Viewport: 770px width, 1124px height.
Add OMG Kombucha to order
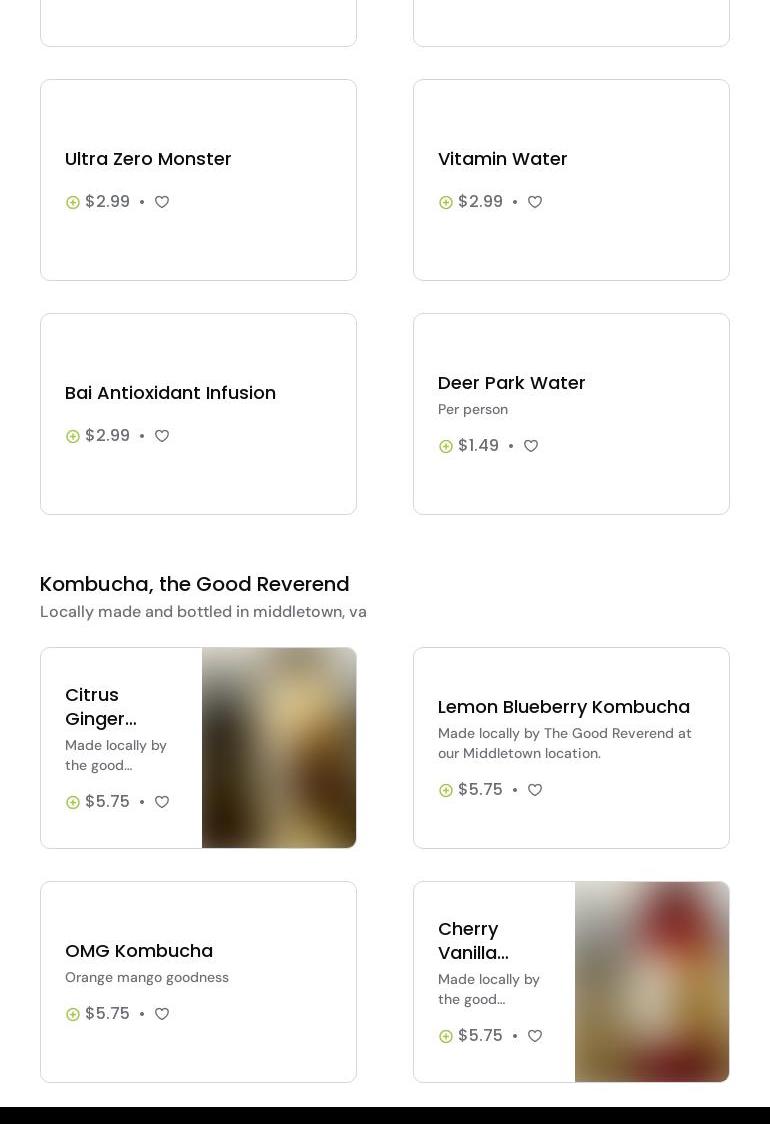pyautogui.click(x=73, y=1014)
